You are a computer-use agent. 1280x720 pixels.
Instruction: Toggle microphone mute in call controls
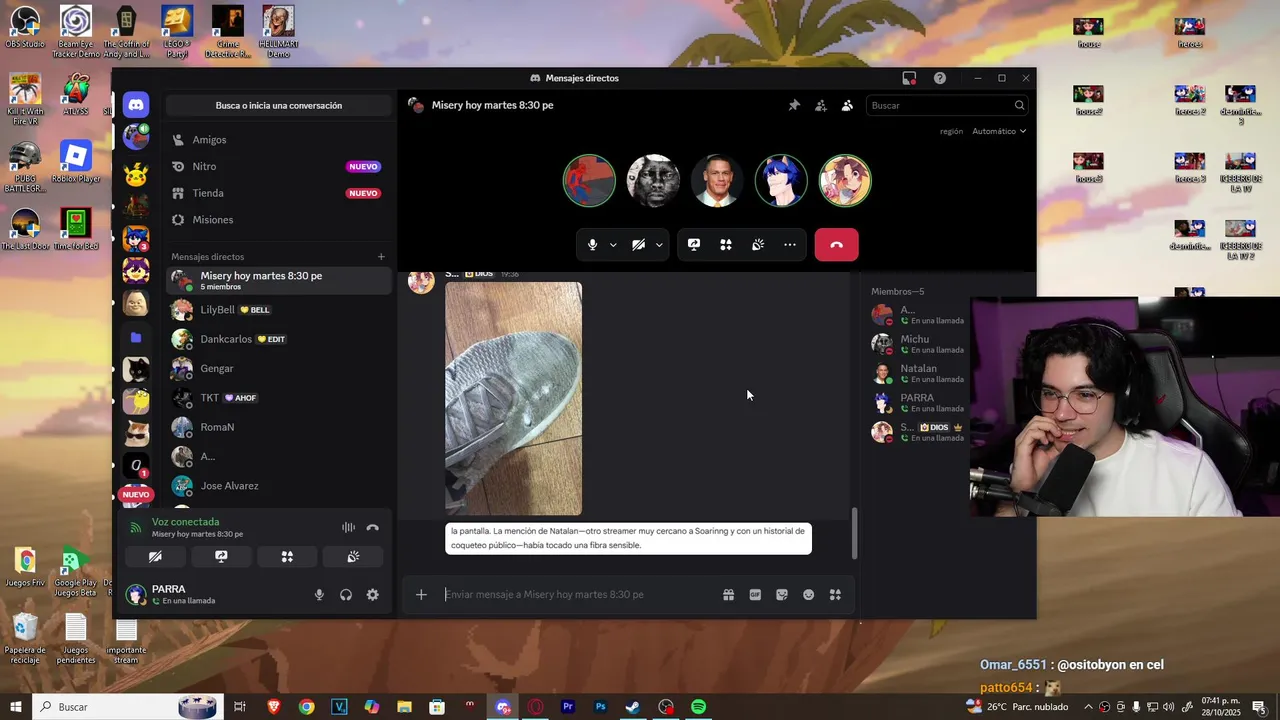click(593, 244)
